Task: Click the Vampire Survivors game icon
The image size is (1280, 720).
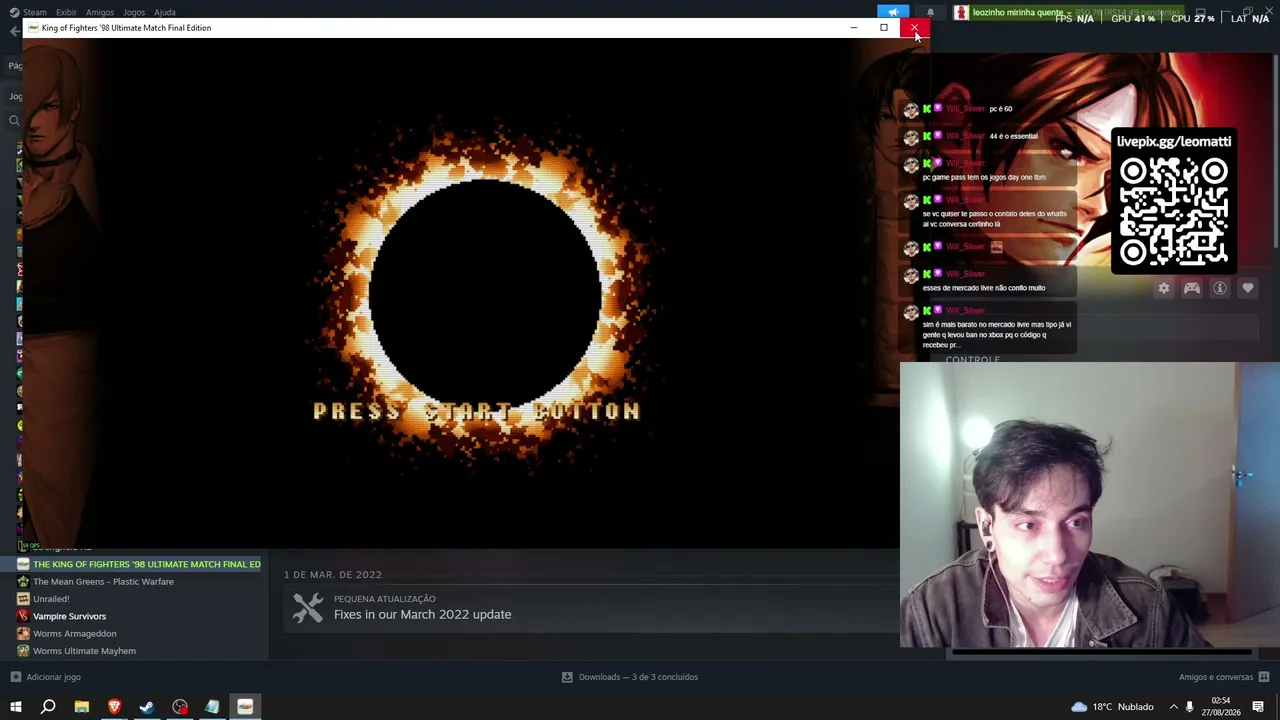Action: 23,616
